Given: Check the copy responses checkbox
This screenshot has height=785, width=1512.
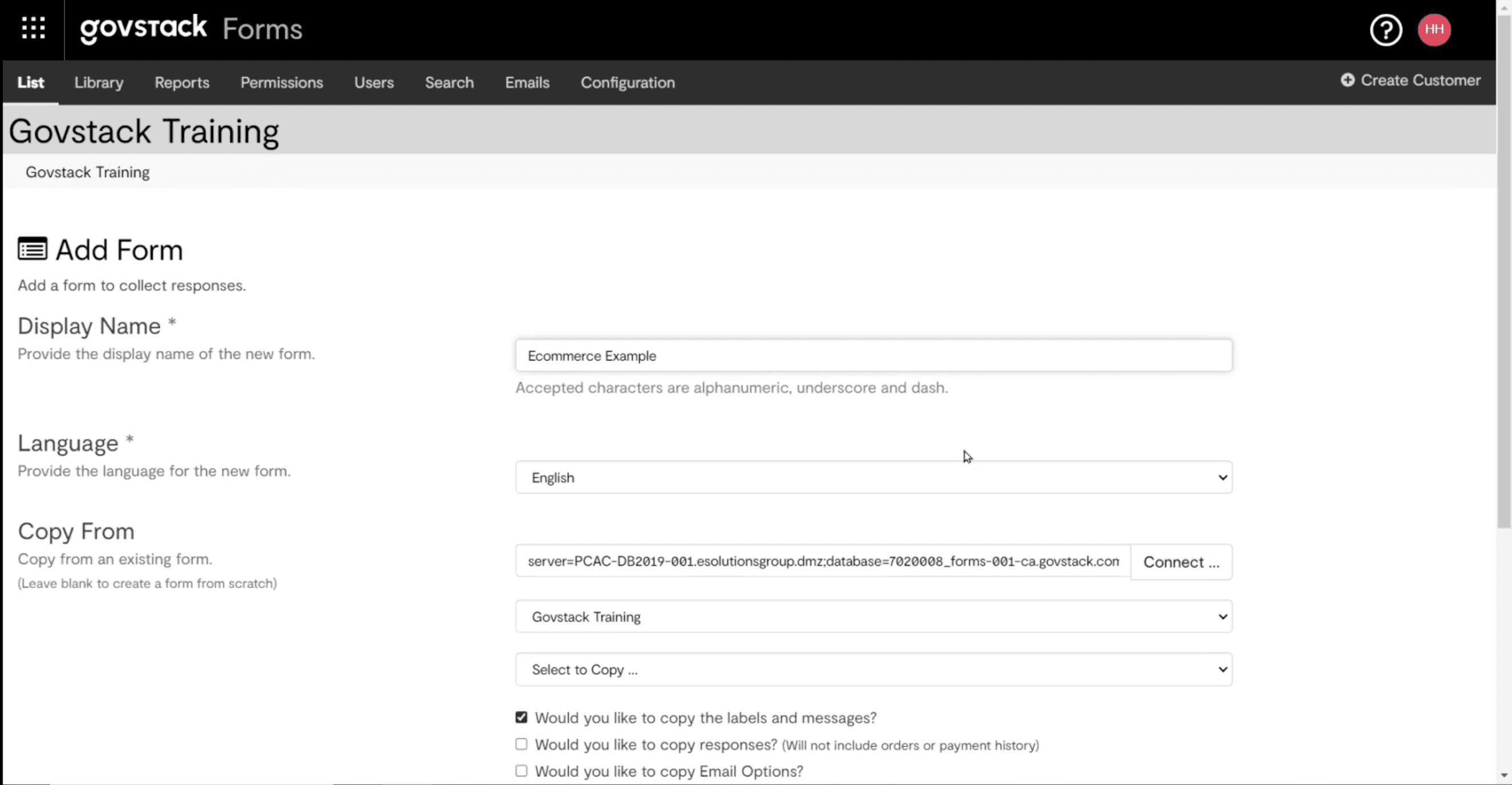Looking at the screenshot, I should (521, 744).
